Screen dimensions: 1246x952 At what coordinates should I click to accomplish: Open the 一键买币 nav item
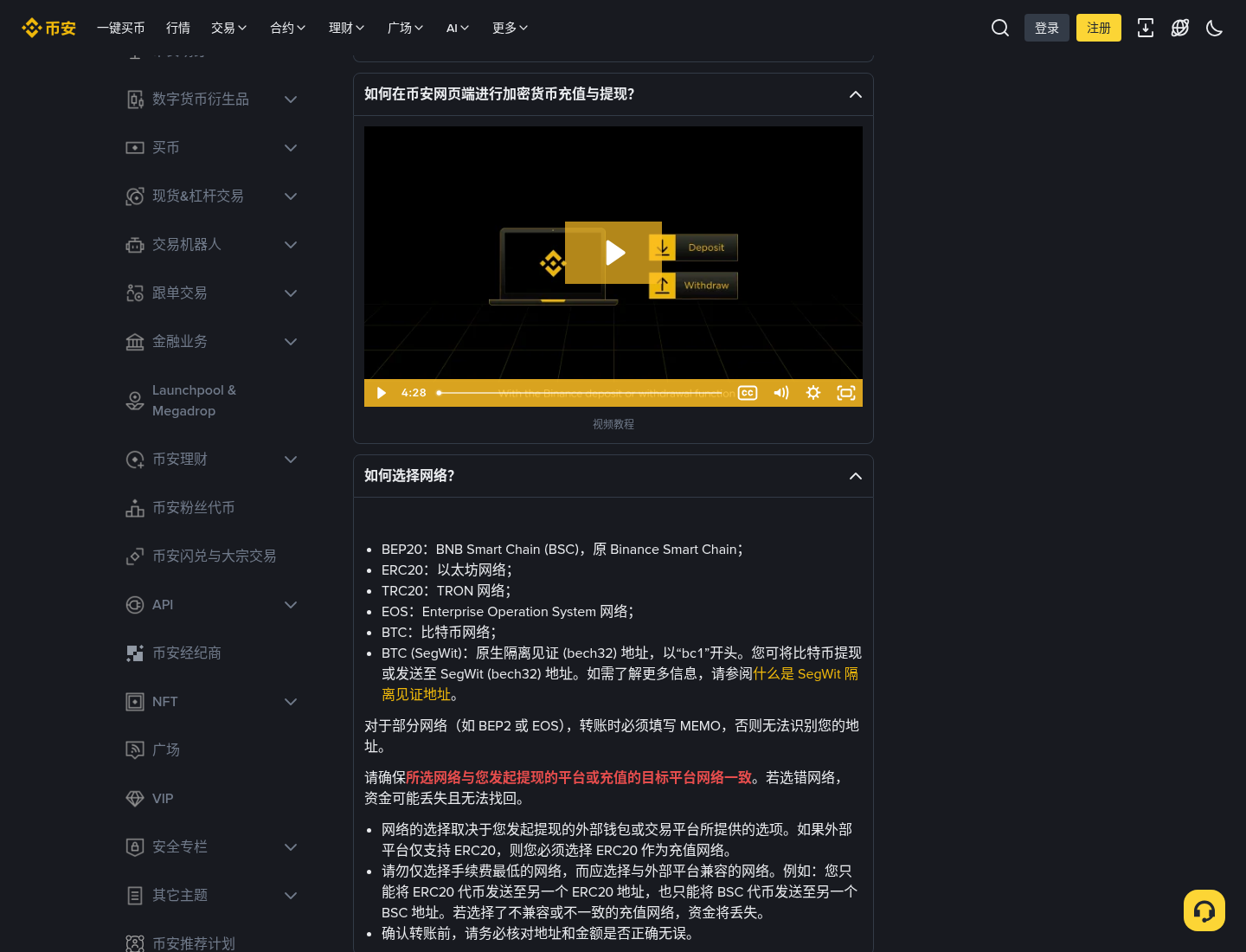(x=121, y=28)
